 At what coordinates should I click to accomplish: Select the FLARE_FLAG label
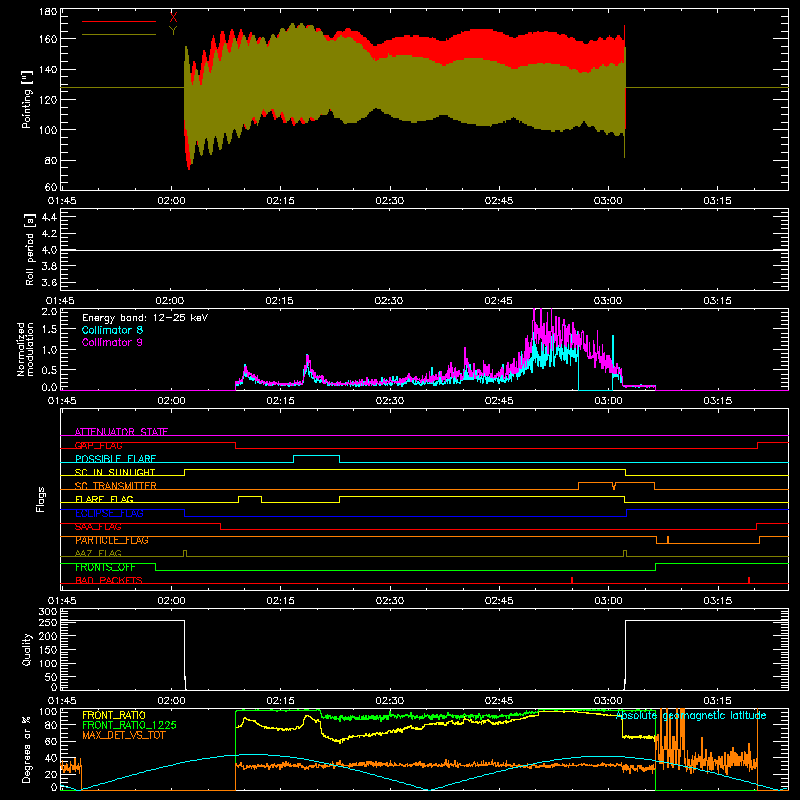pos(104,499)
